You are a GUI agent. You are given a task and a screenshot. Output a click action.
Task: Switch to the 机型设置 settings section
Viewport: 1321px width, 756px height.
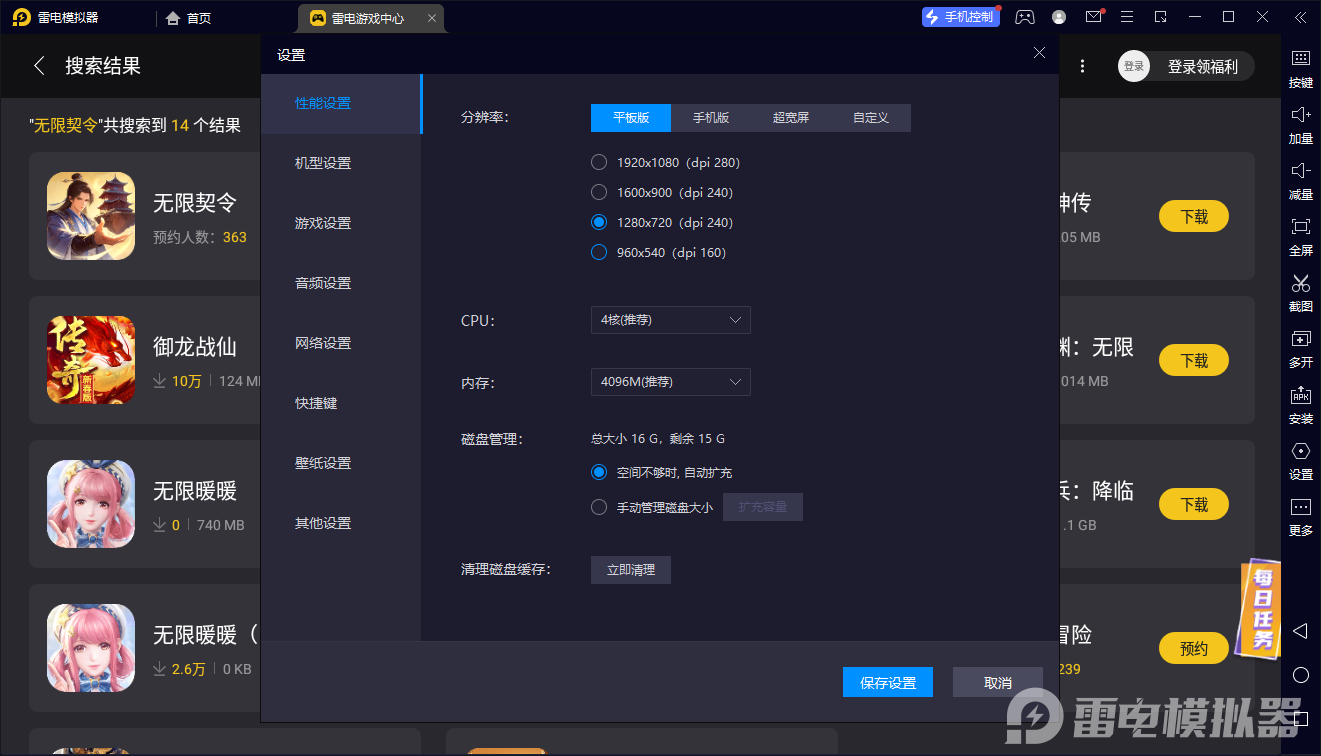coord(323,162)
